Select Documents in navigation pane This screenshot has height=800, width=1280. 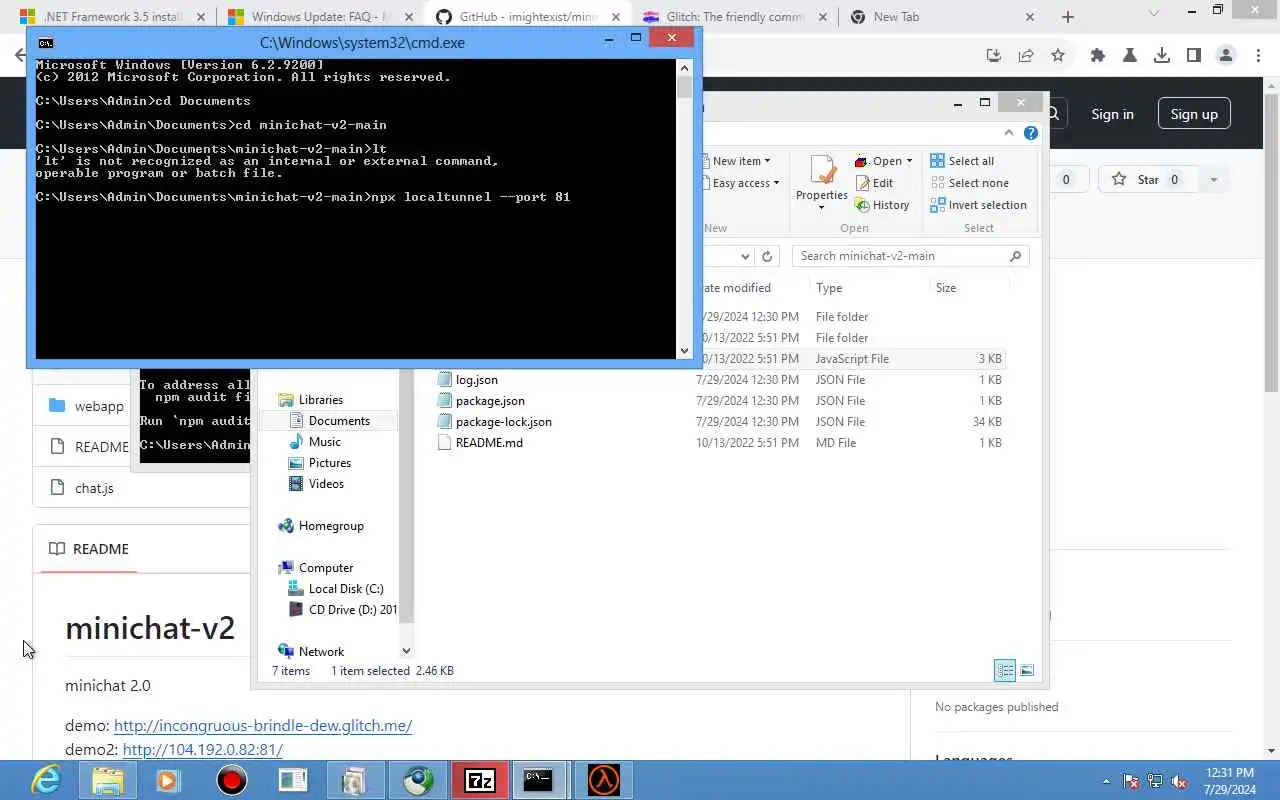tap(339, 421)
